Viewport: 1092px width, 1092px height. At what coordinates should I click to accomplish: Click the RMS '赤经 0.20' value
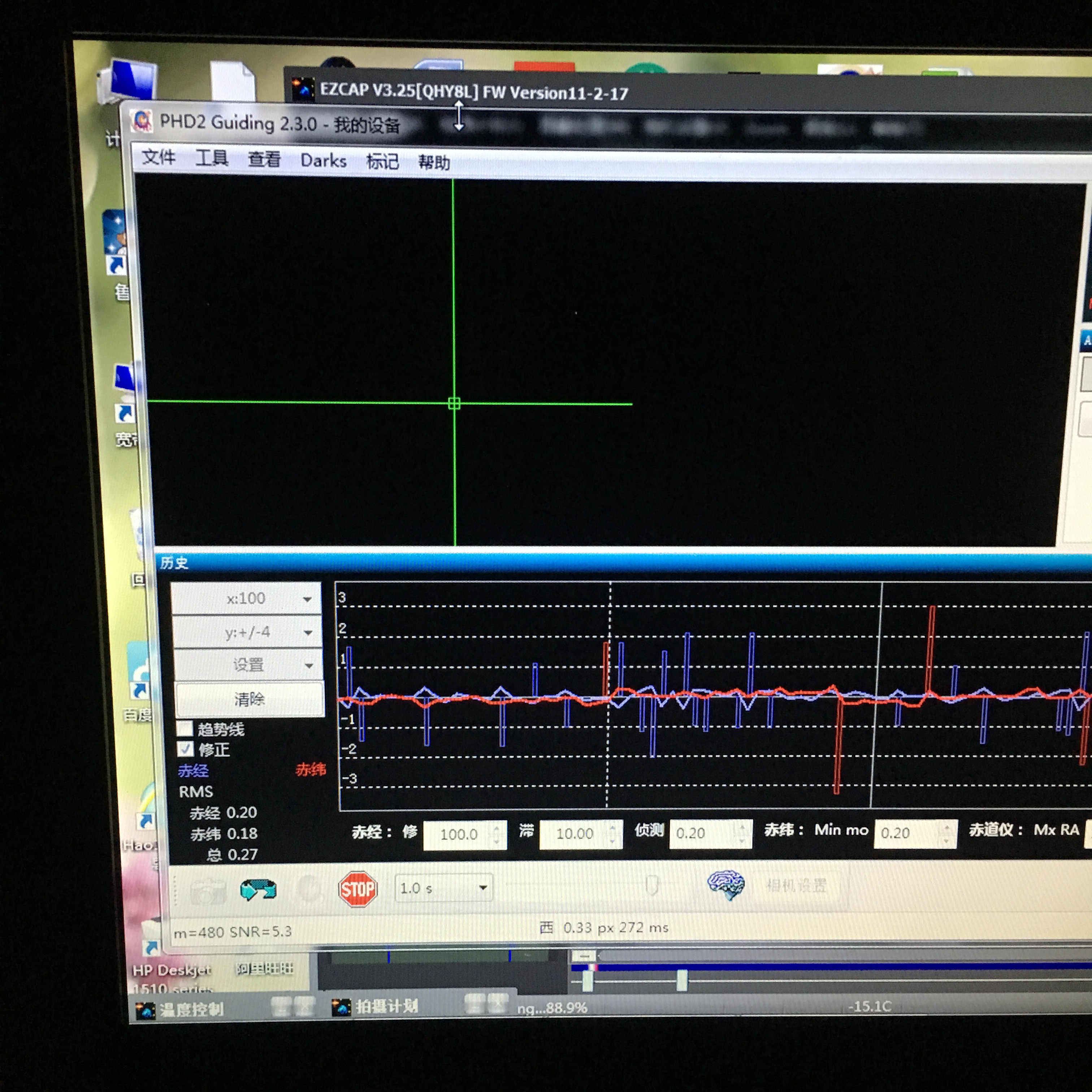click(223, 813)
